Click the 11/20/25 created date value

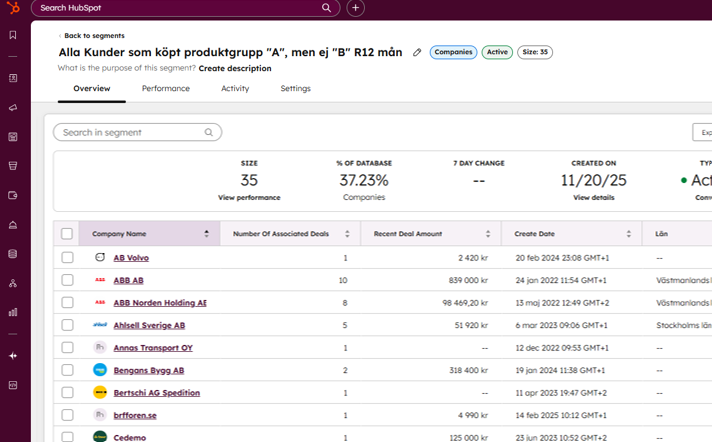[x=593, y=180]
